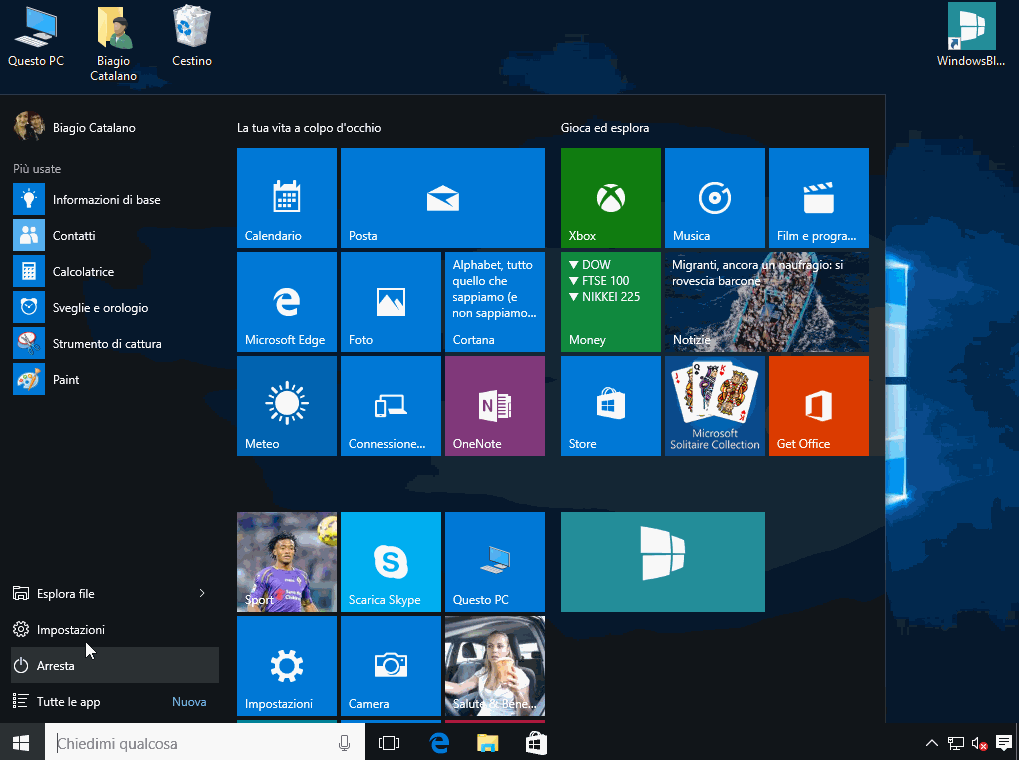The image size is (1019, 760).
Task: Open the Xbox tile
Action: [610, 197]
